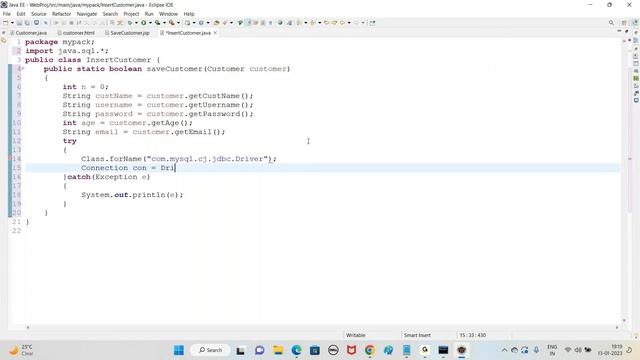Select the InsertCustomer.java editor tab
Viewport: 640px width, 360px height.
186,33
